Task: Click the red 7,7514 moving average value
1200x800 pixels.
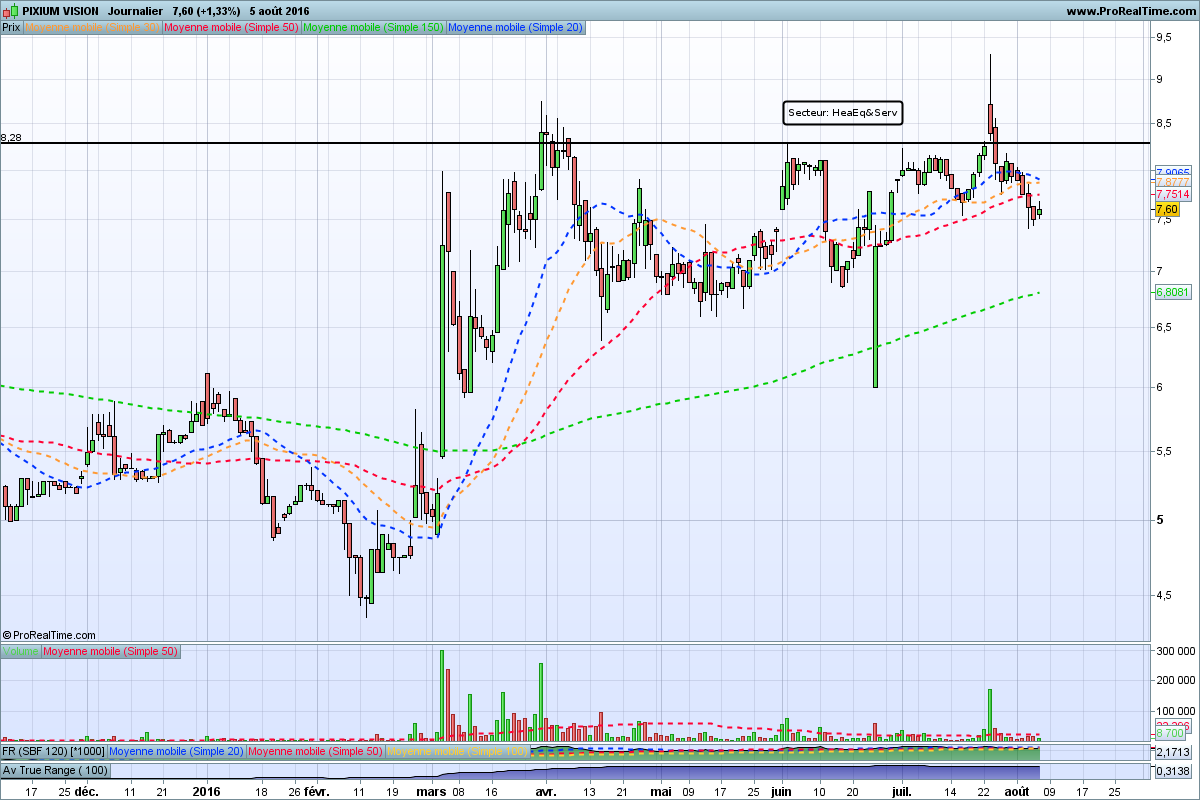Action: [x=1172, y=194]
